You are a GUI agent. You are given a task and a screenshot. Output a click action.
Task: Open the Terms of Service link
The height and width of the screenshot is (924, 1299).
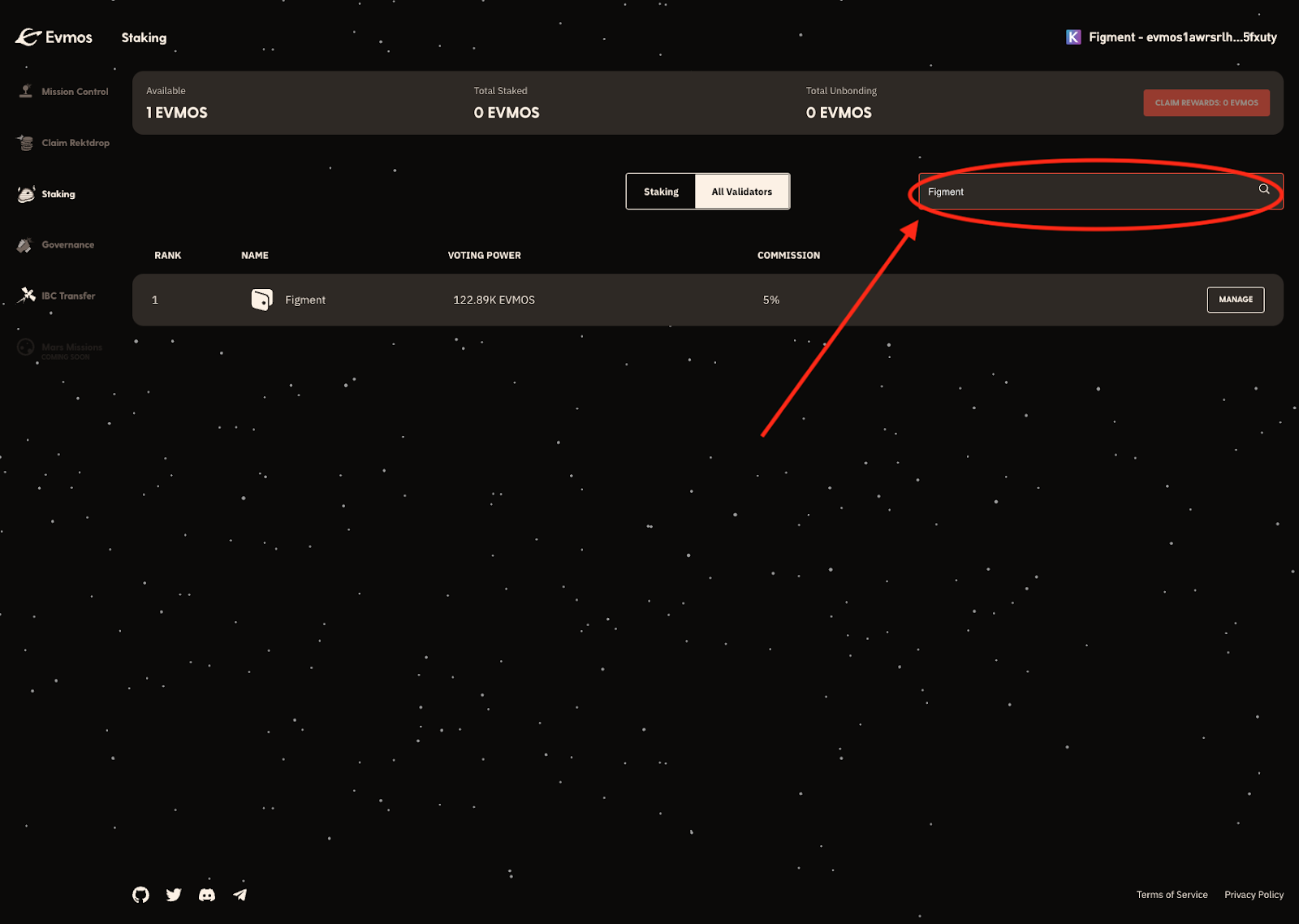(x=1172, y=895)
